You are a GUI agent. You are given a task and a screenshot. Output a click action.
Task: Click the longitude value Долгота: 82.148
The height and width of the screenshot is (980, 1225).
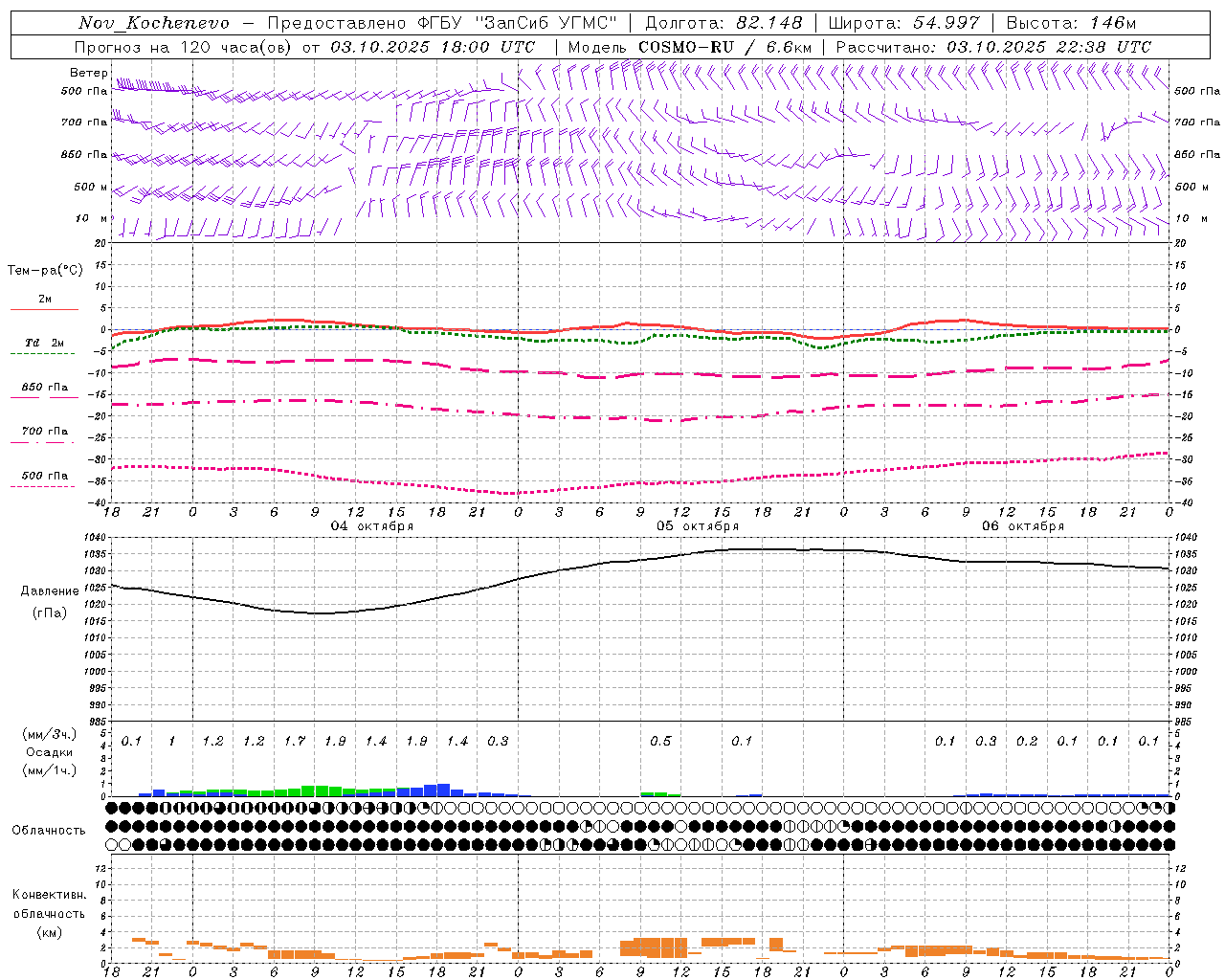[724, 23]
